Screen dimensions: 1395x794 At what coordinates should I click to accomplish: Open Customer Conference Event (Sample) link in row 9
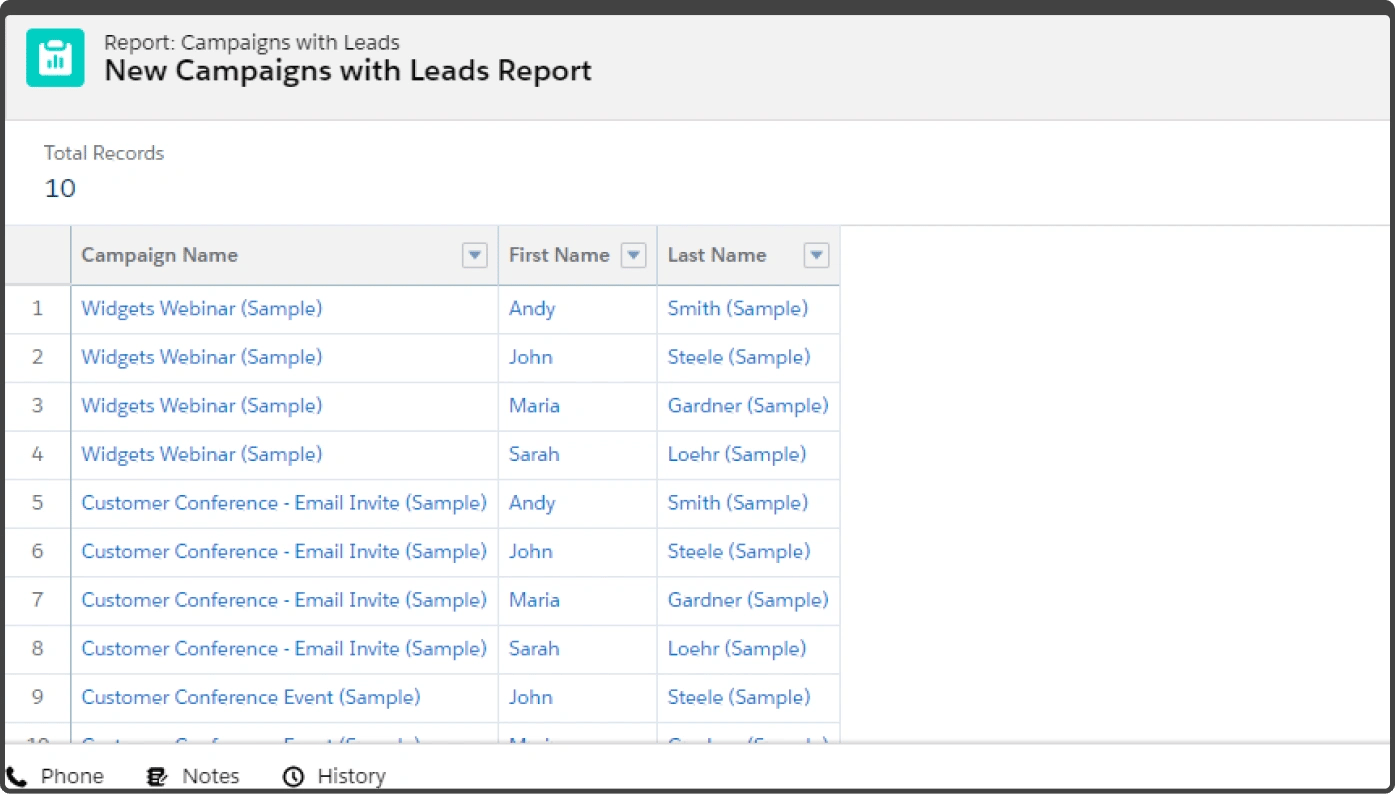(251, 697)
